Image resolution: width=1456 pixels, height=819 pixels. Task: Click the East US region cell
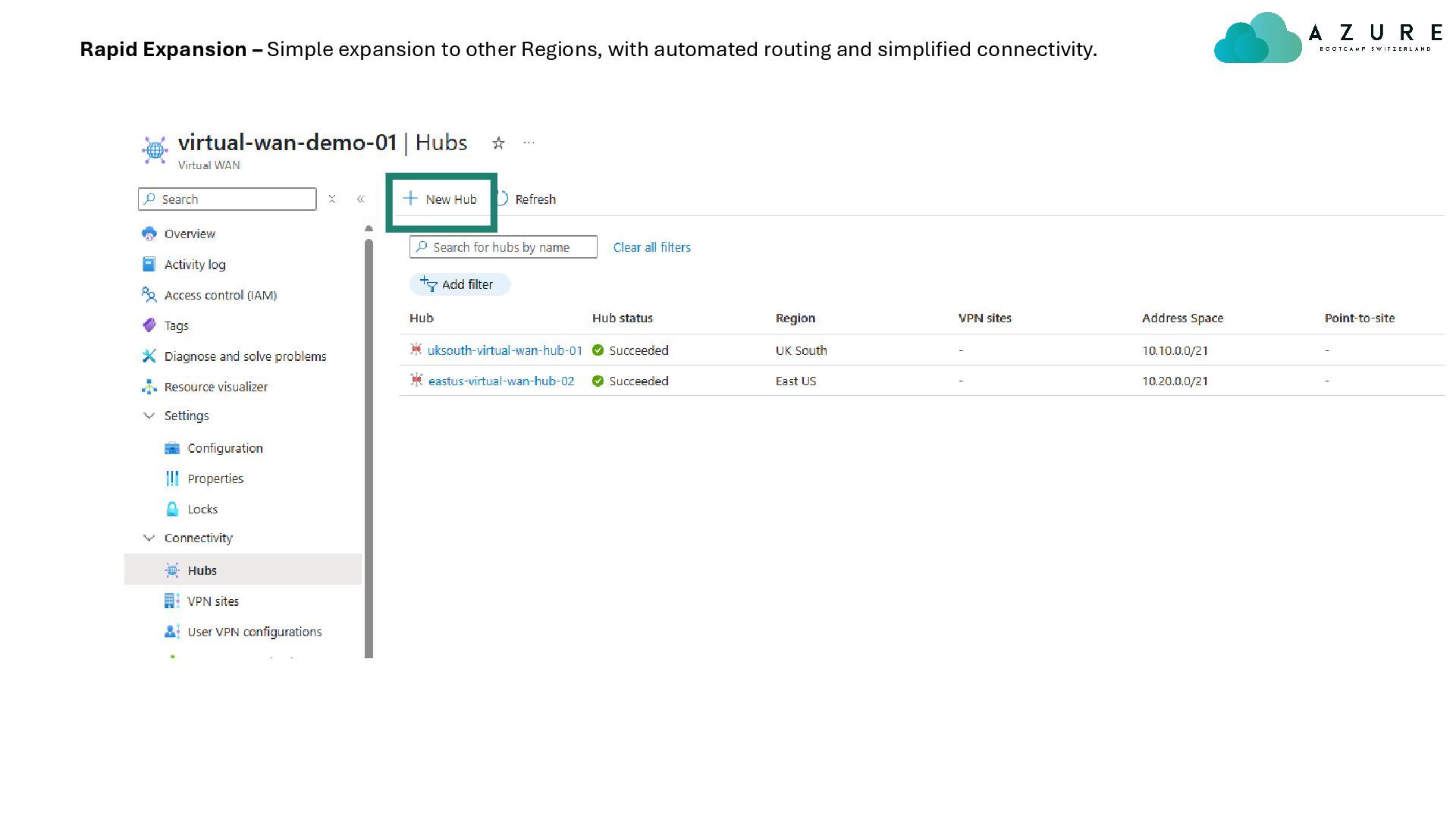[796, 381]
